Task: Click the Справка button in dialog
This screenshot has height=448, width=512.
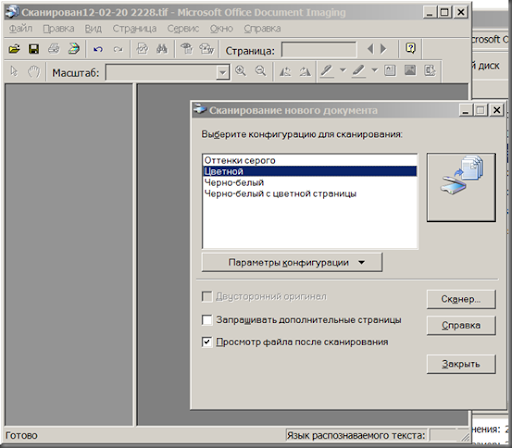Action: (x=461, y=325)
